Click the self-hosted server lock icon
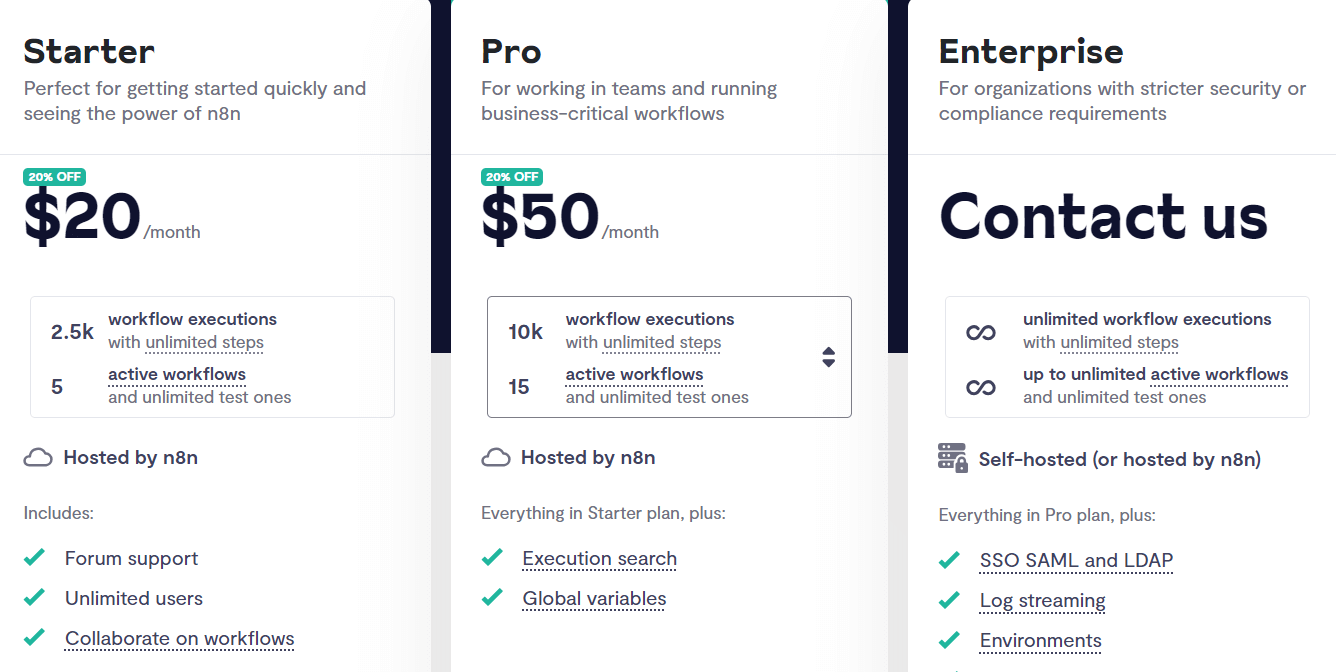The image size is (1336, 672). pos(952,458)
